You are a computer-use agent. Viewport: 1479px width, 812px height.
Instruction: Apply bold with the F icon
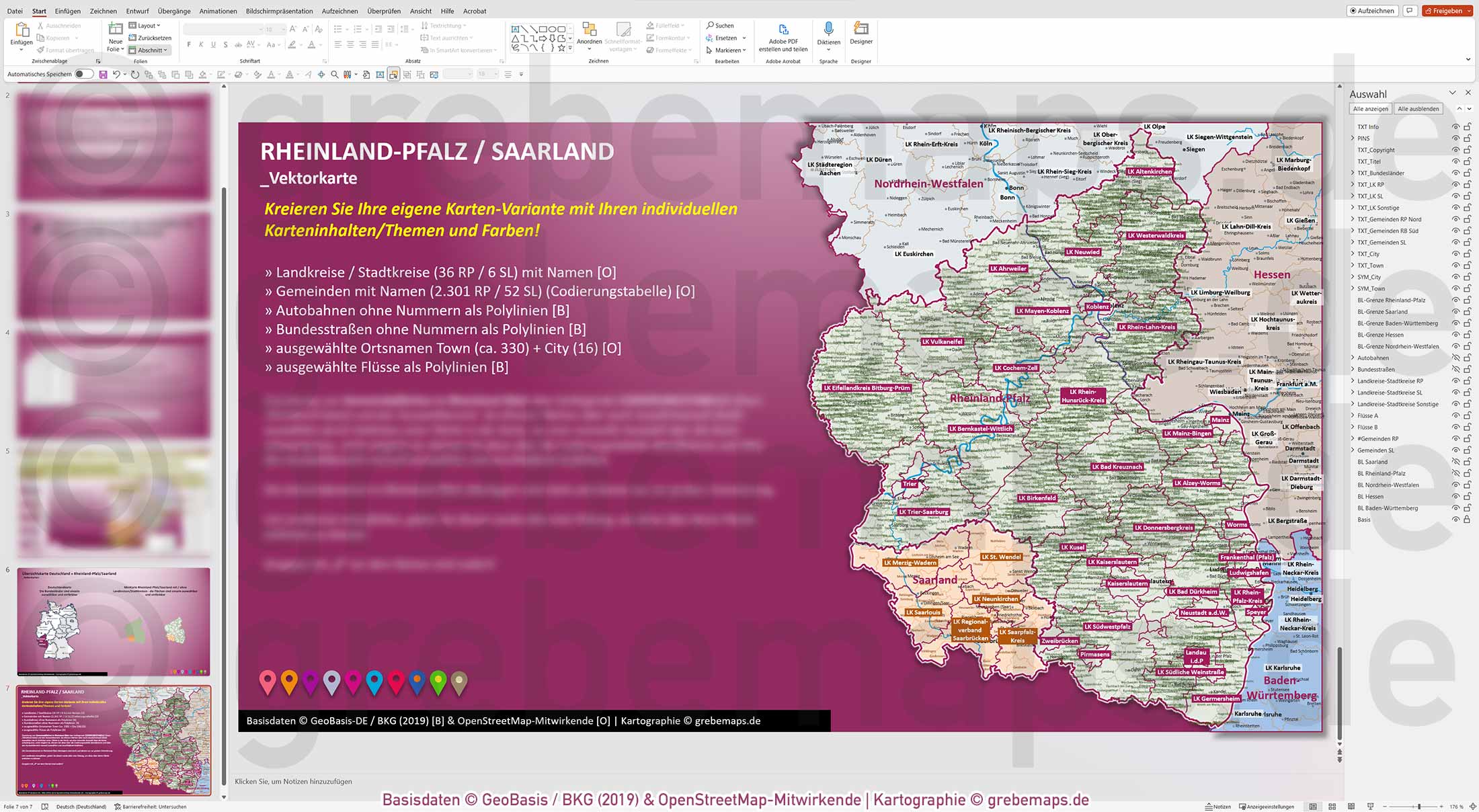pyautogui.click(x=190, y=43)
